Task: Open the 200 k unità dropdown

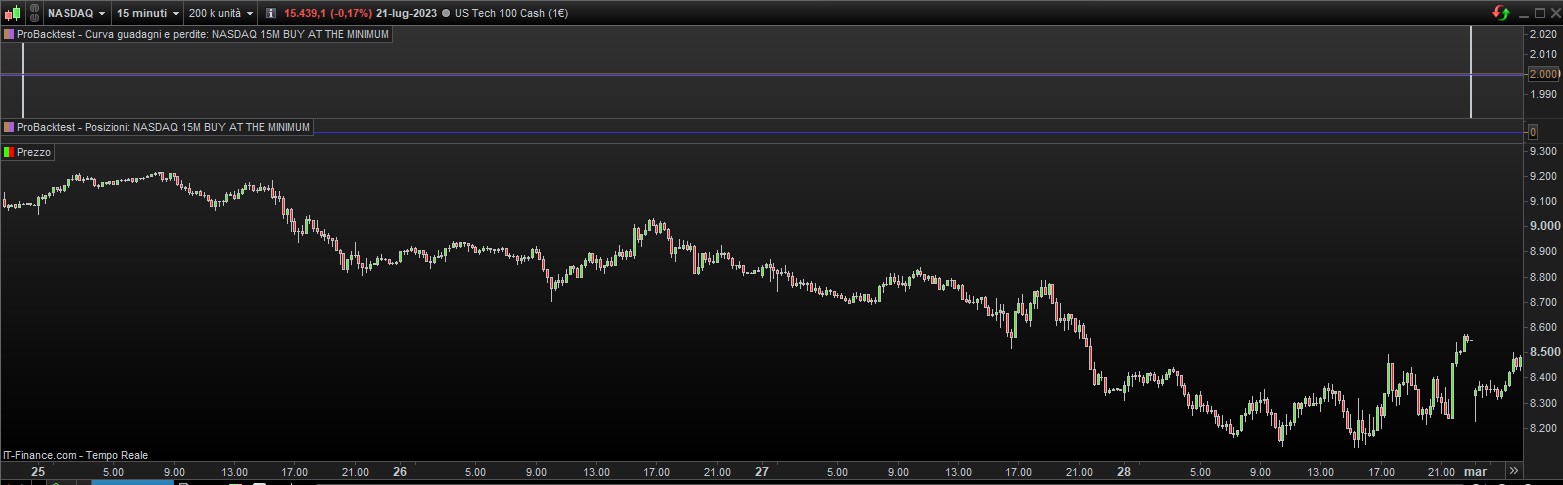Action: coord(221,13)
